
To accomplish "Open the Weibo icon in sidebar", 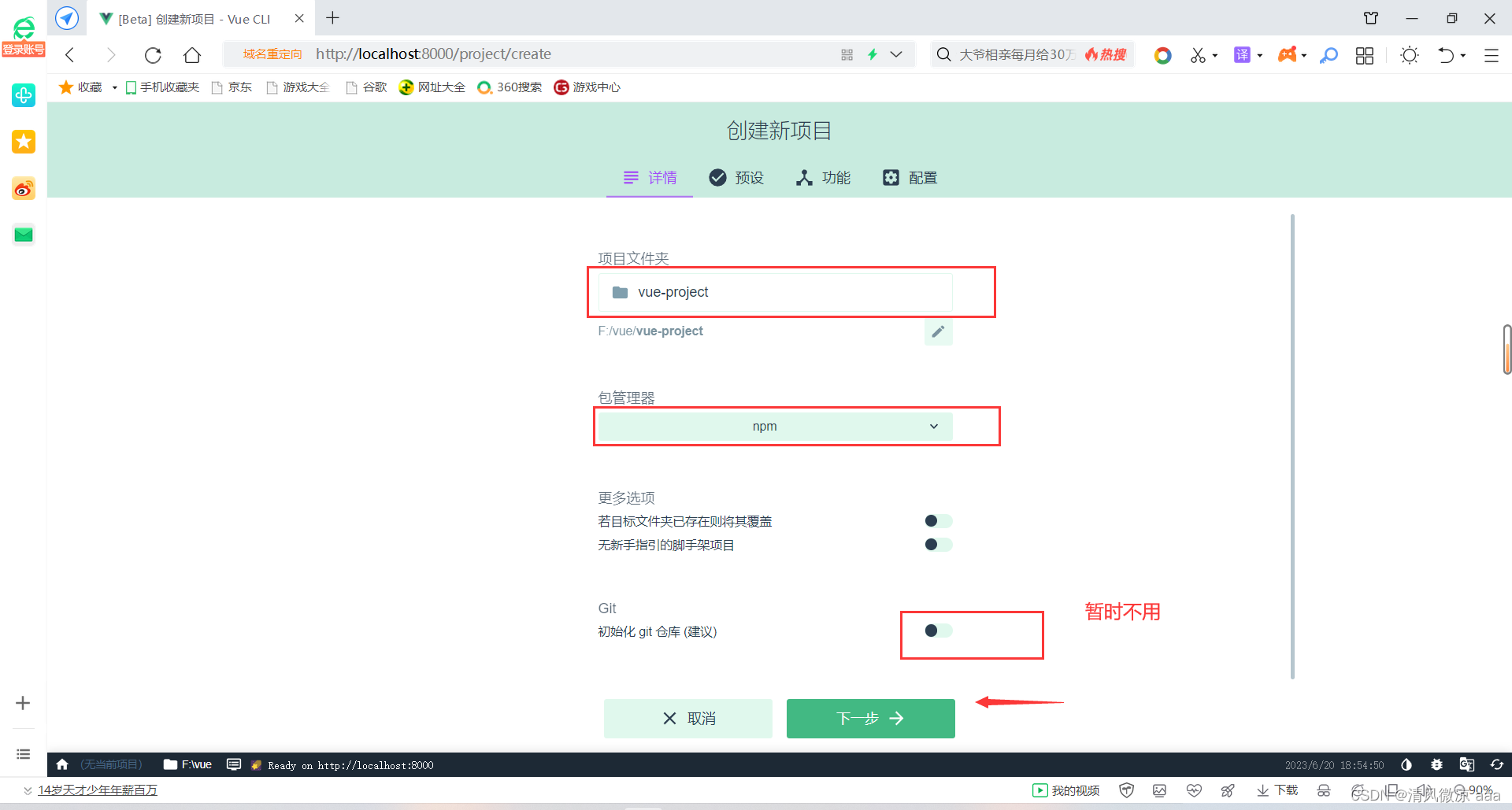I will [x=24, y=188].
